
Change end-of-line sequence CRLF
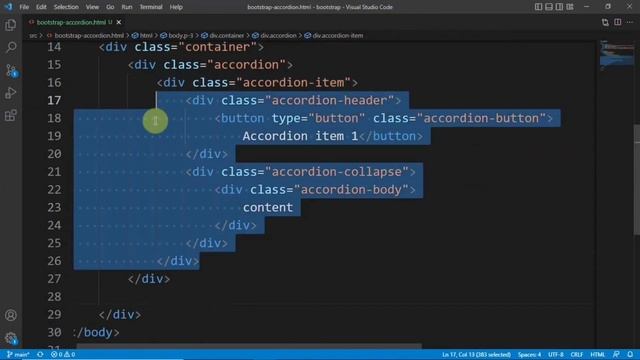(x=577, y=355)
